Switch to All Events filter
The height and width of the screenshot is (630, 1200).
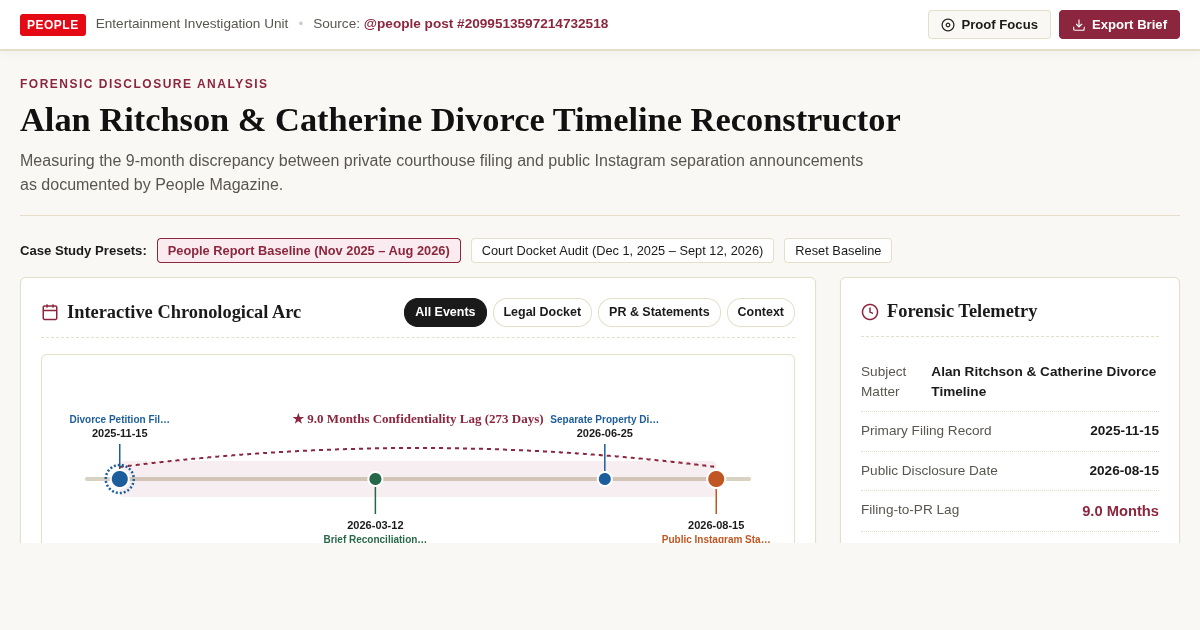pos(445,312)
